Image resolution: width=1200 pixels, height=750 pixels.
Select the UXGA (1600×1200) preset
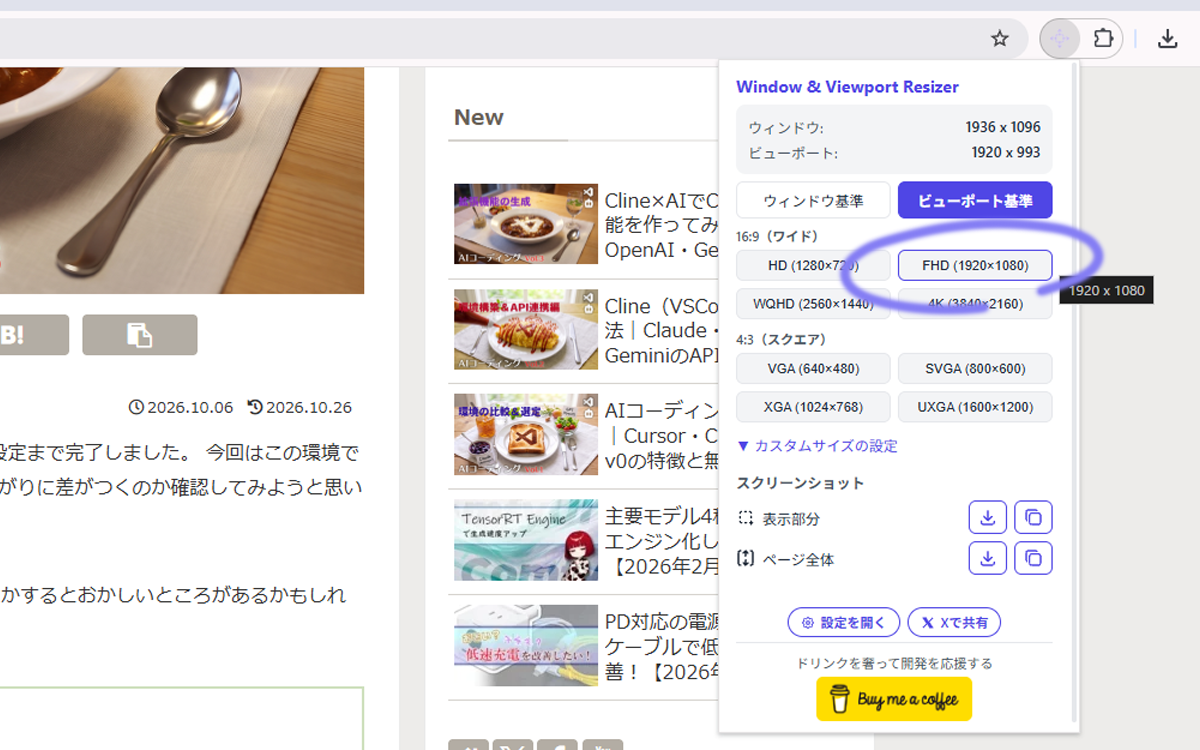click(x=975, y=407)
